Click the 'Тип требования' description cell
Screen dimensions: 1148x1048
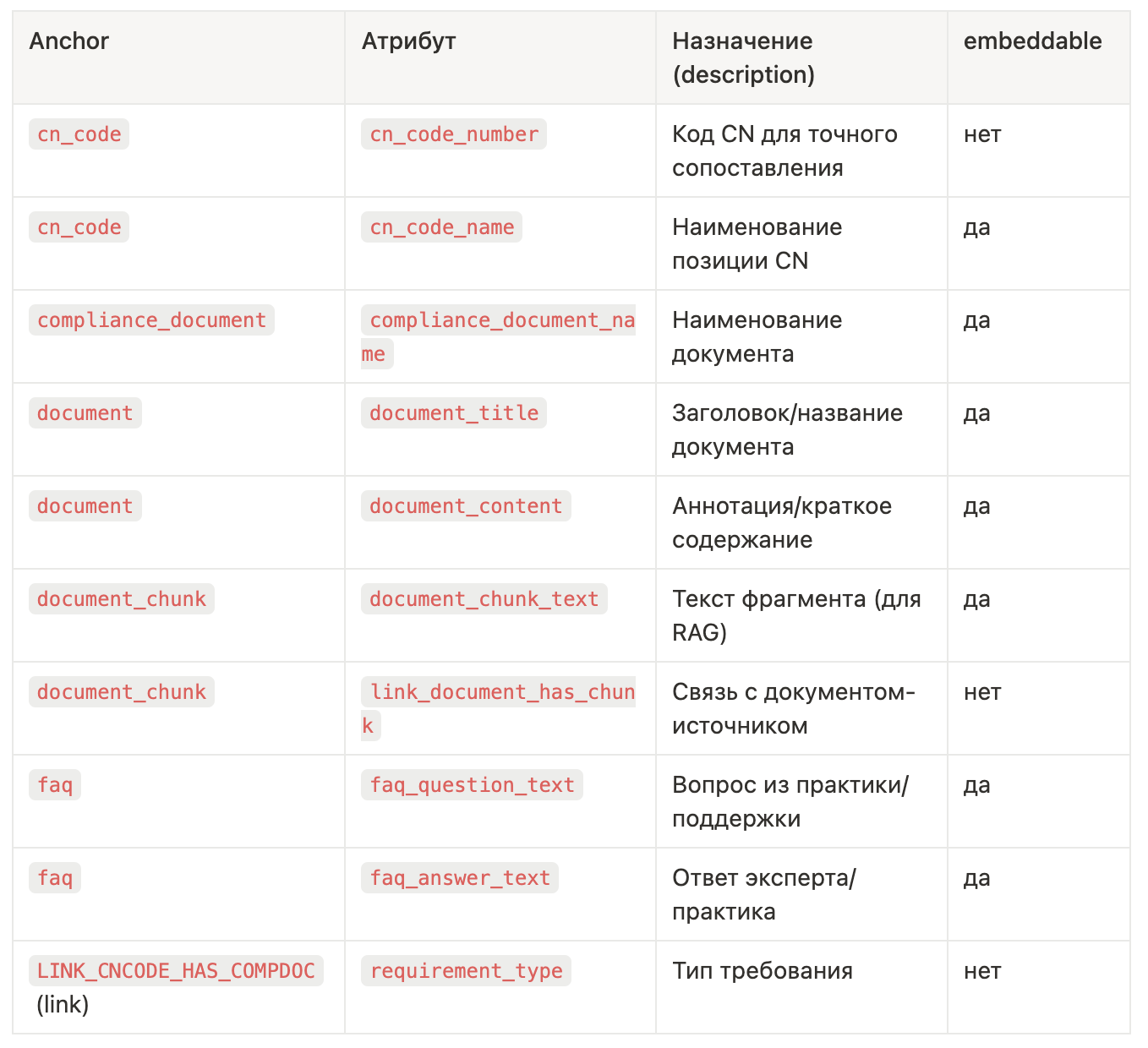click(x=762, y=971)
